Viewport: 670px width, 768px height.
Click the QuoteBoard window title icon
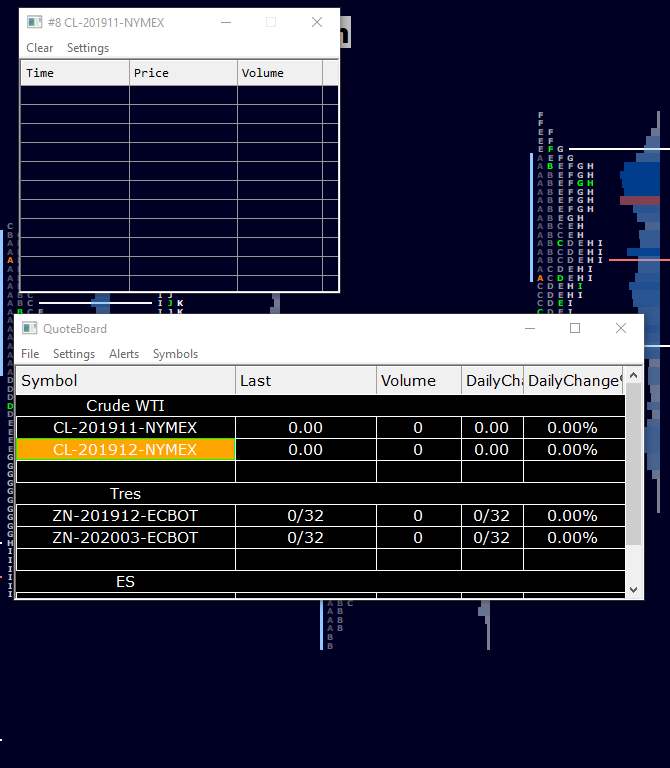[30, 328]
